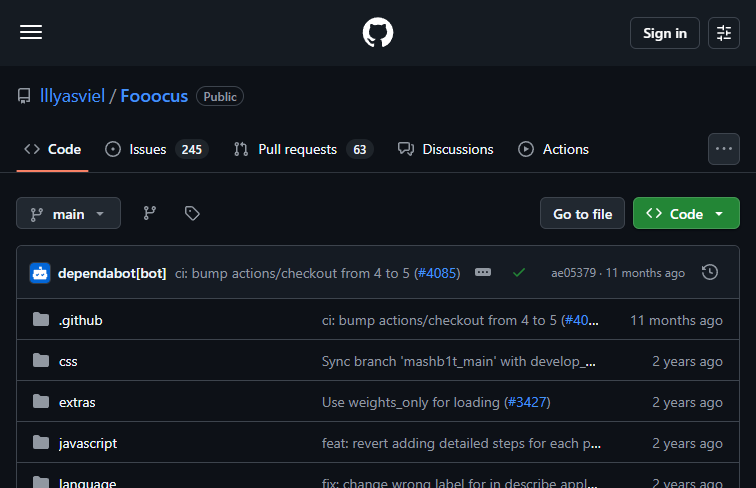
Task: View commit history clock icon
Action: click(x=710, y=272)
